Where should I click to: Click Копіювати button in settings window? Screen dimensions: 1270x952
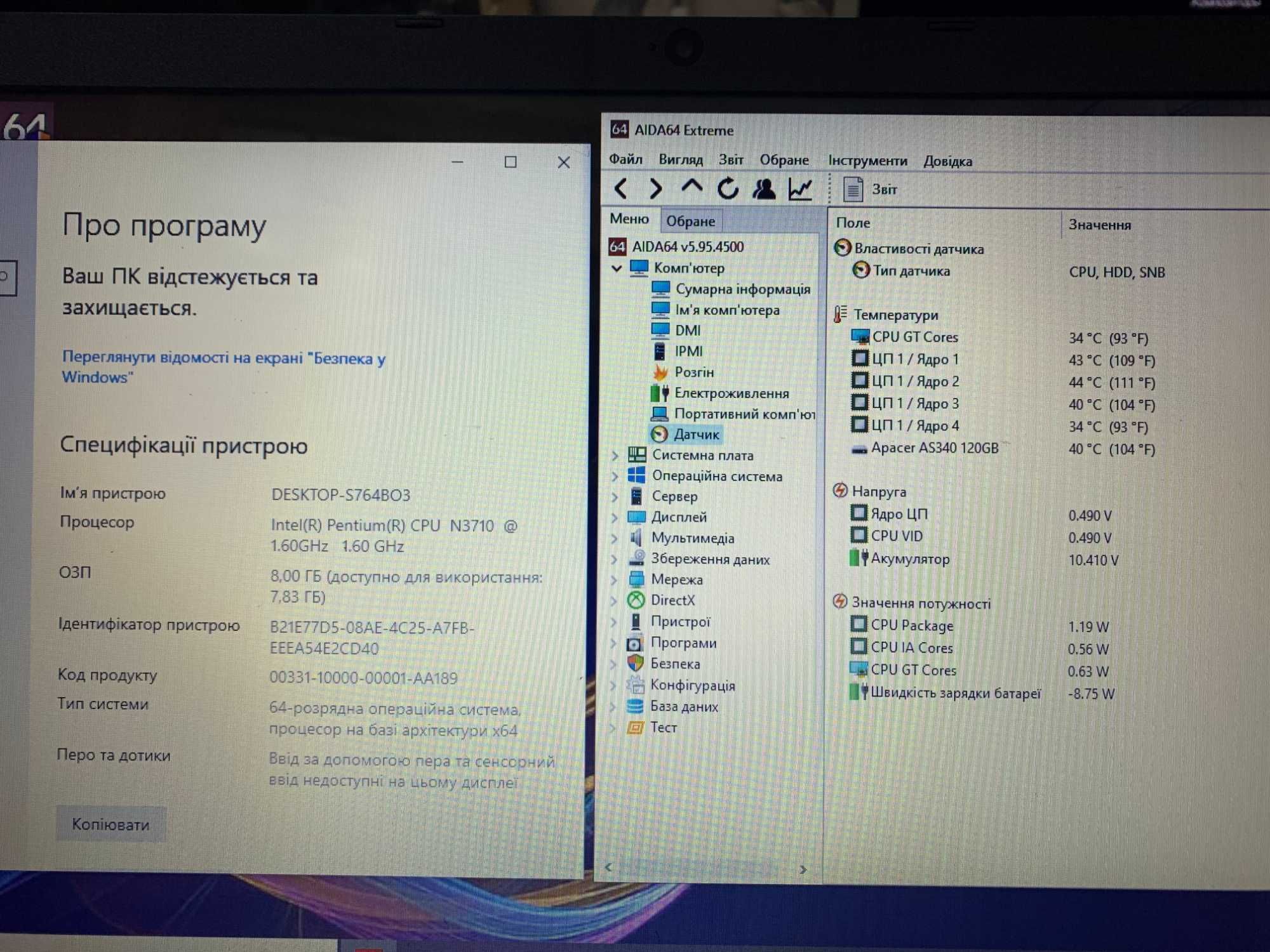[x=111, y=824]
